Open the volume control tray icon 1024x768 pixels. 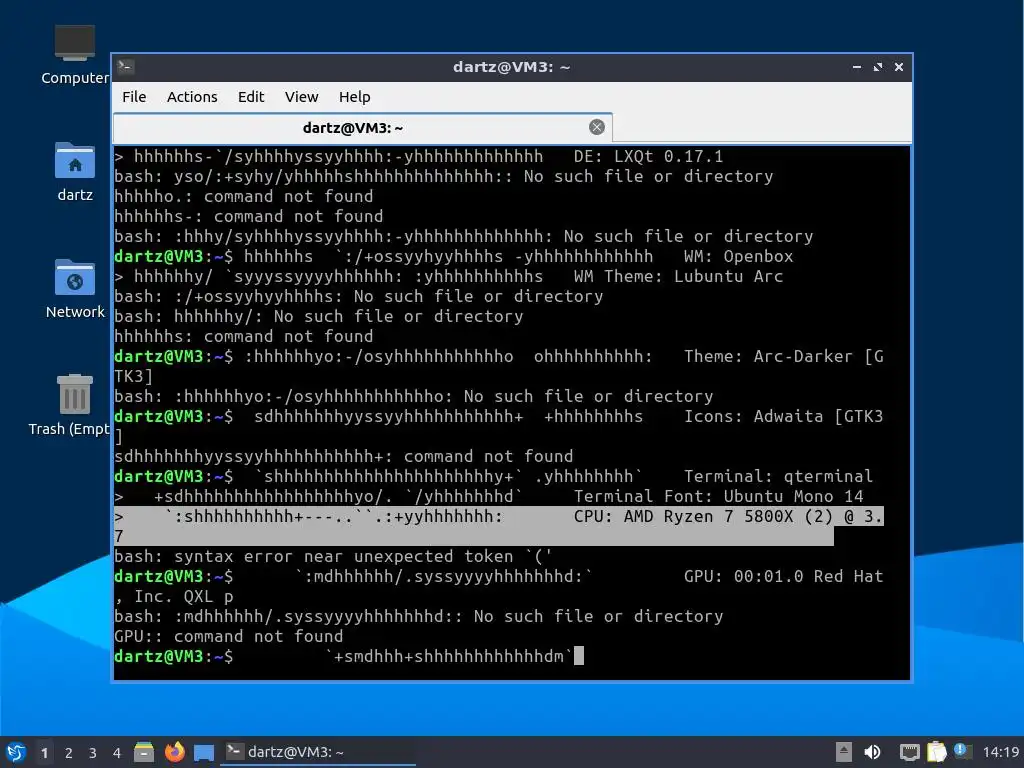point(872,752)
